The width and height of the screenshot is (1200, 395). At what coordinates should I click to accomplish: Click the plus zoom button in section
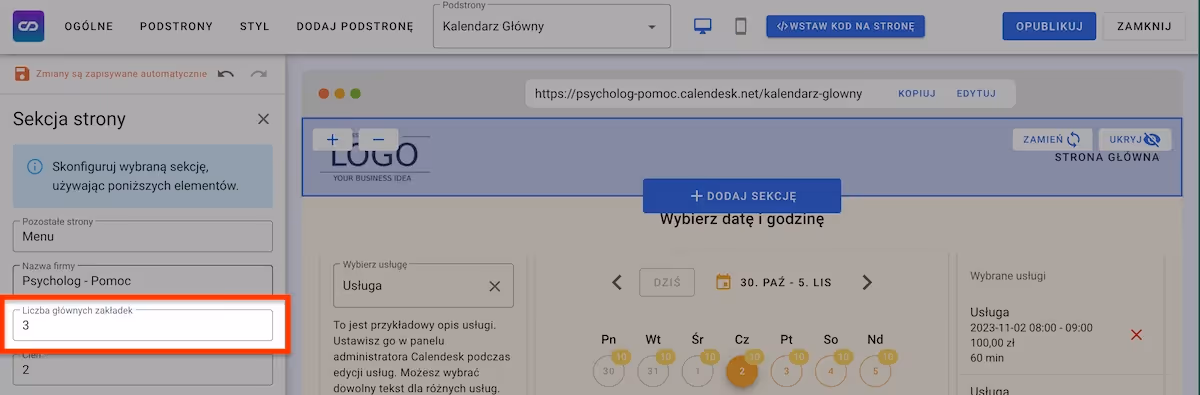332,140
